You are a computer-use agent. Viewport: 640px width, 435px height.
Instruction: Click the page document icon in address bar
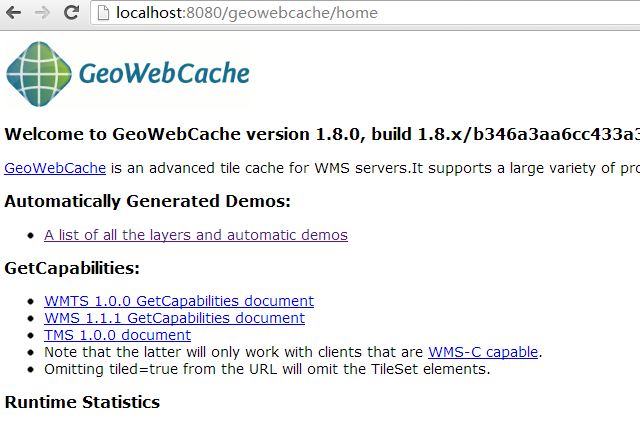[103, 13]
